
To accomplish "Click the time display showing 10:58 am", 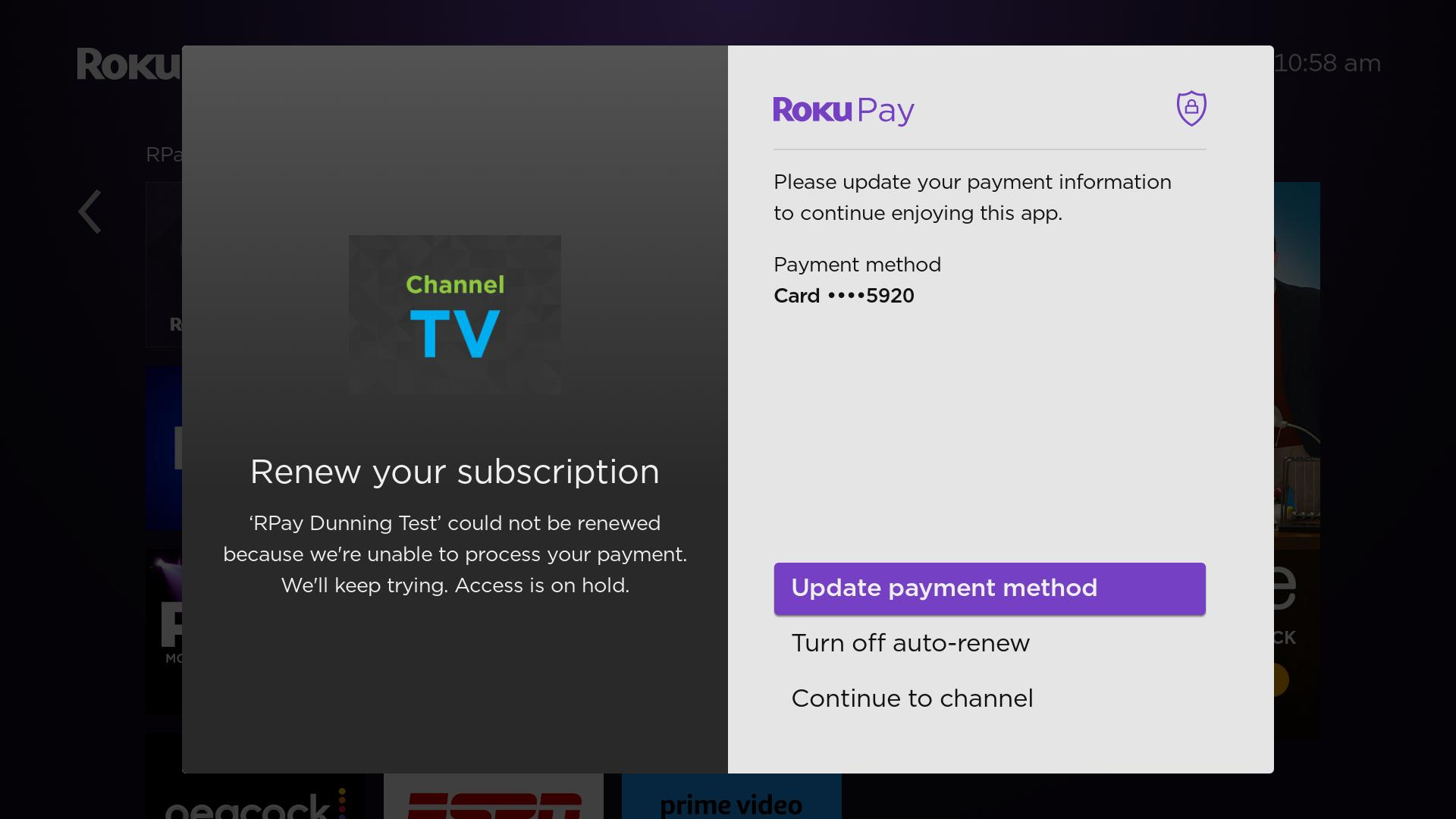I will click(x=1329, y=63).
